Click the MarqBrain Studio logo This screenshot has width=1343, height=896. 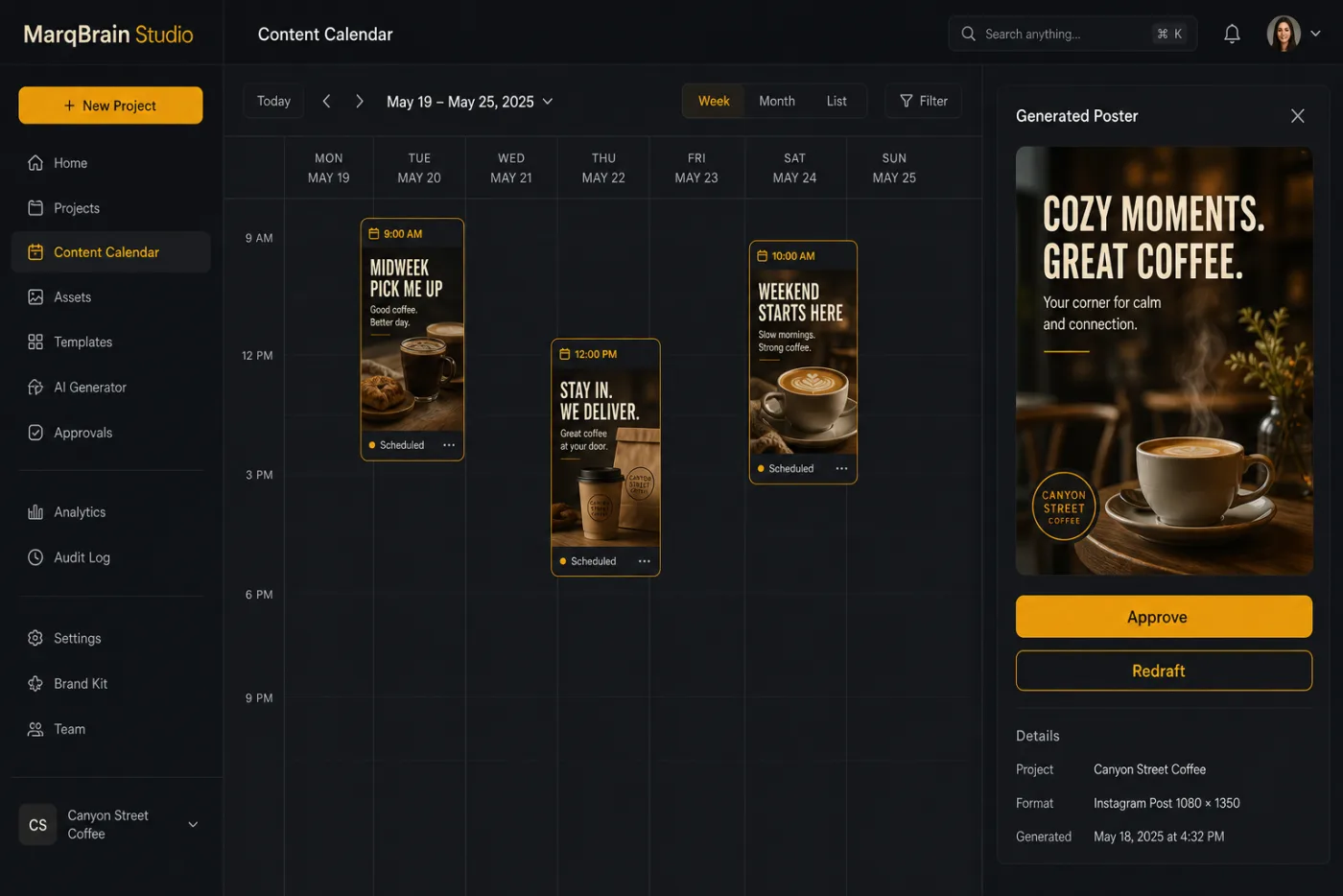(108, 35)
